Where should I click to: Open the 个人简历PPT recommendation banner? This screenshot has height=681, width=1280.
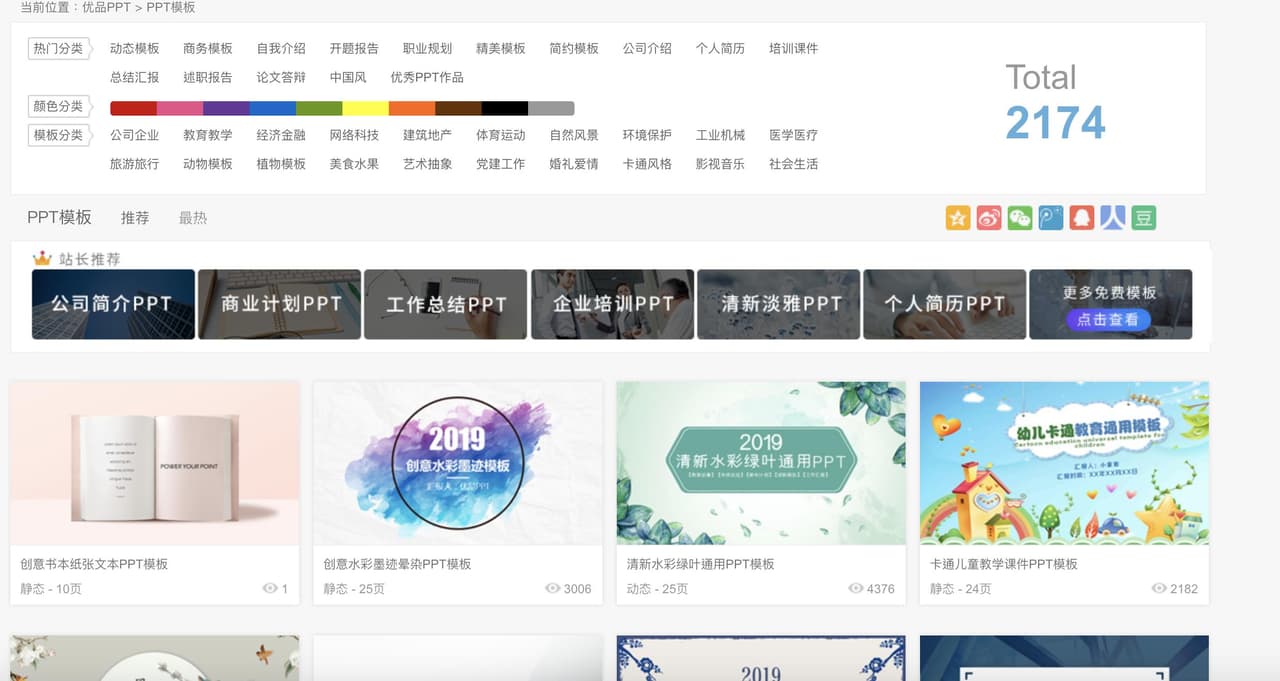tap(944, 304)
